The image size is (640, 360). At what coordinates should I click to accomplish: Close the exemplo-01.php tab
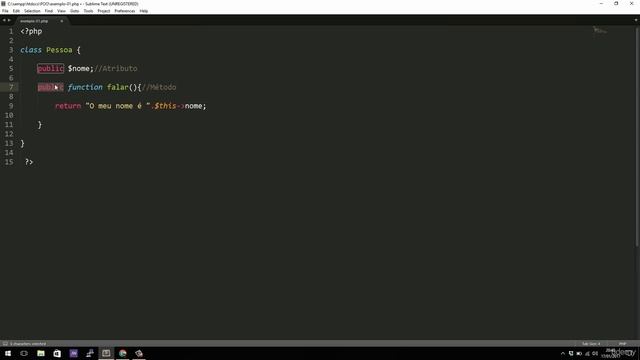(x=62, y=21)
